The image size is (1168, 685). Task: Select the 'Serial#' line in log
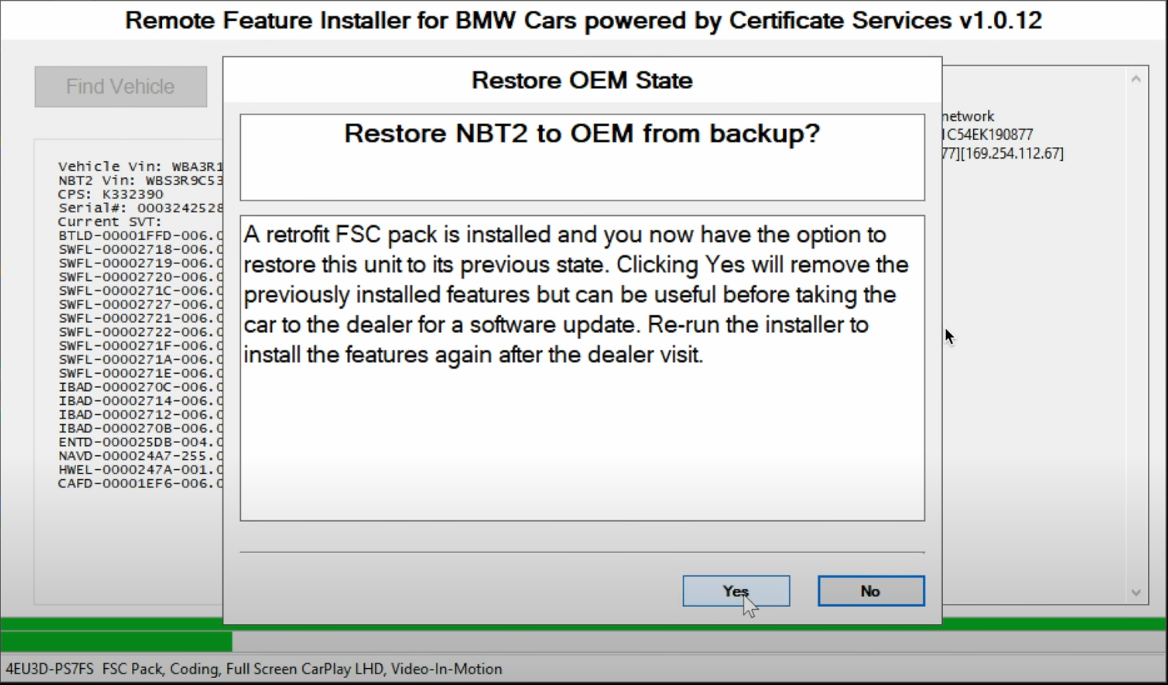(x=141, y=208)
